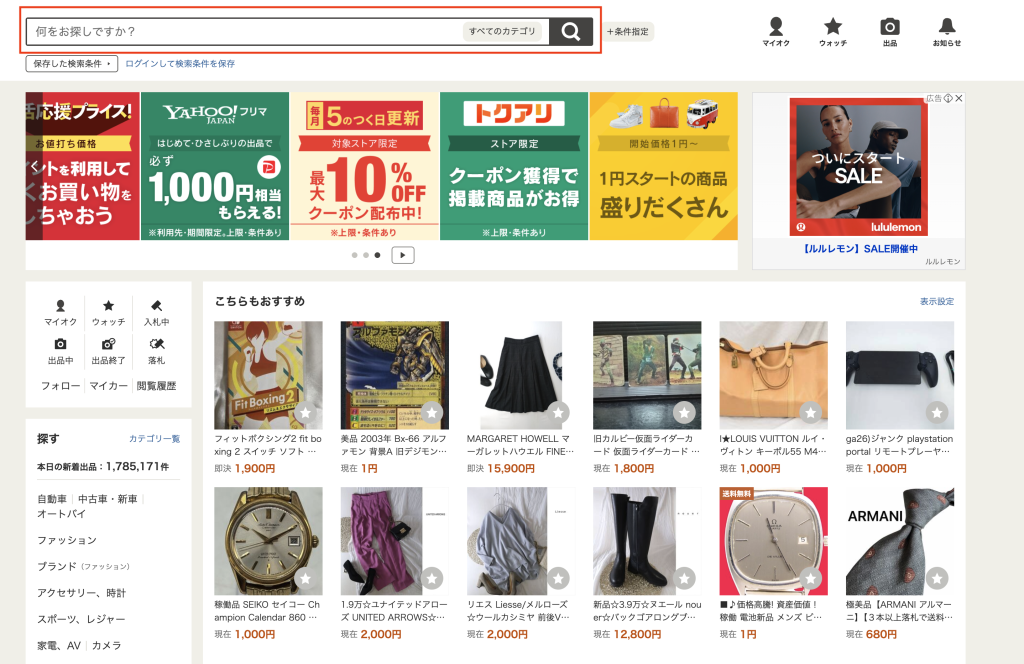Select スポーツ、レジャー category
The height and width of the screenshot is (664, 1024).
click(x=81, y=619)
